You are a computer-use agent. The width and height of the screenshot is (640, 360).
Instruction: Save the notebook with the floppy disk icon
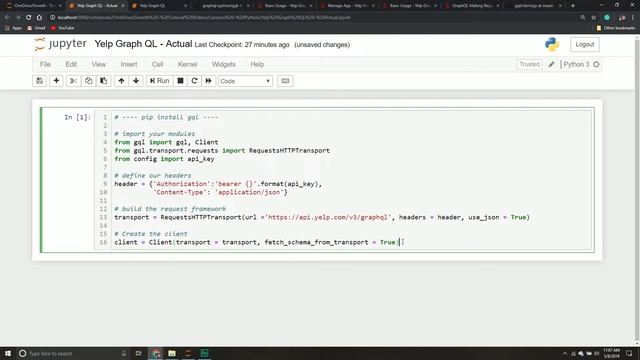tap(40, 81)
